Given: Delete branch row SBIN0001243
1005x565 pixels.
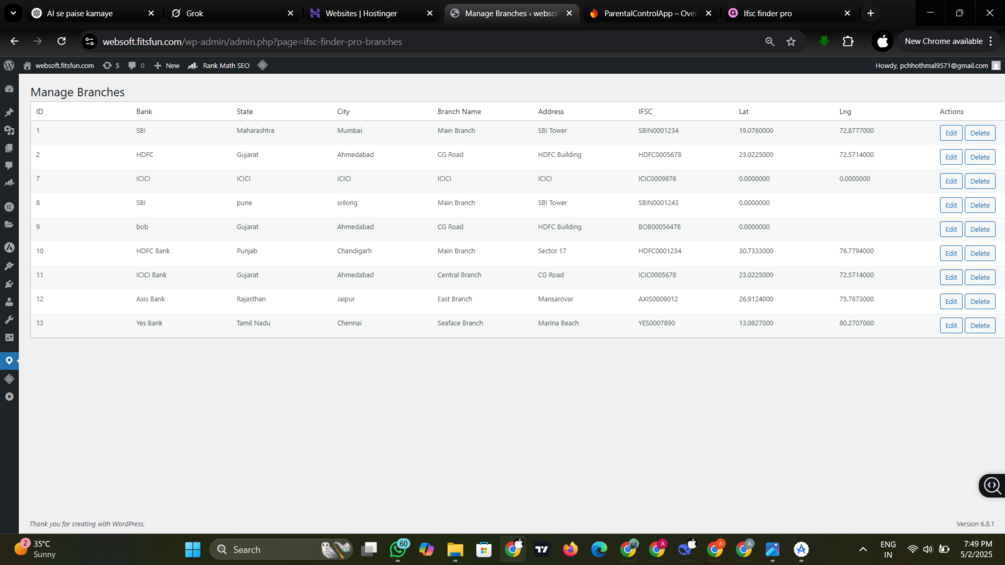Looking at the screenshot, I should tap(979, 205).
